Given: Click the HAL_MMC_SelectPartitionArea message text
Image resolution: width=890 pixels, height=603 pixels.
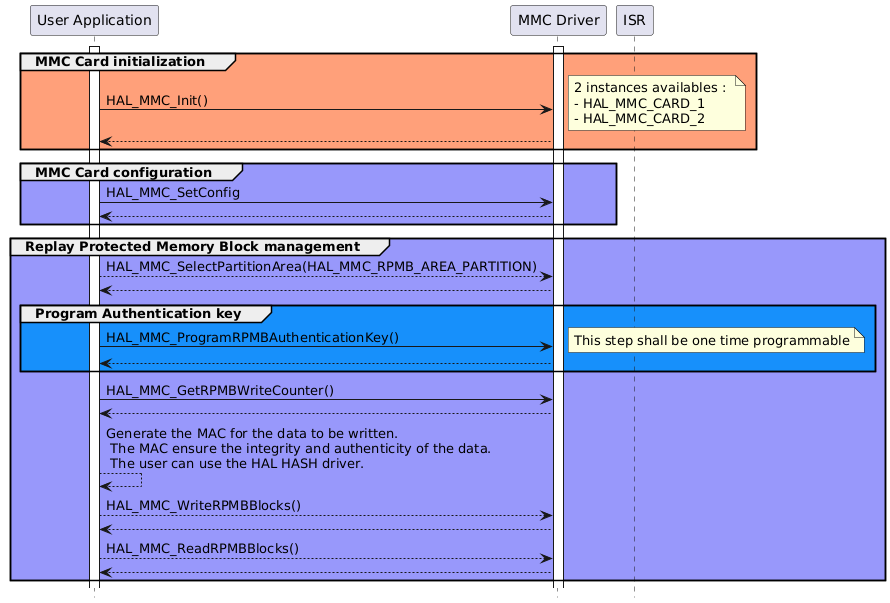Looking at the screenshot, I should click(321, 266).
